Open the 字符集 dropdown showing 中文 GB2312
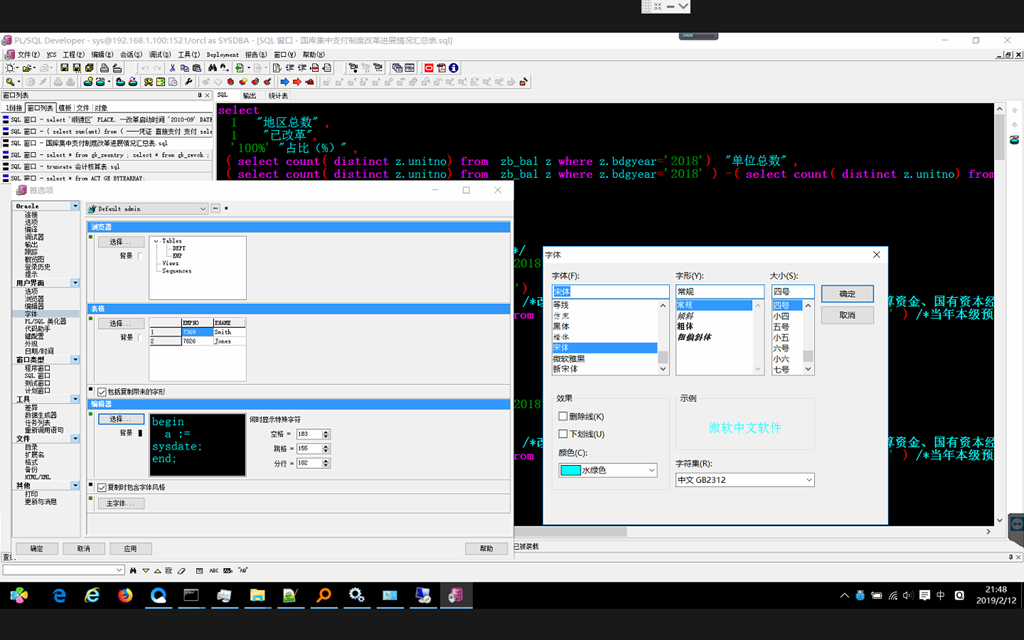 point(744,480)
